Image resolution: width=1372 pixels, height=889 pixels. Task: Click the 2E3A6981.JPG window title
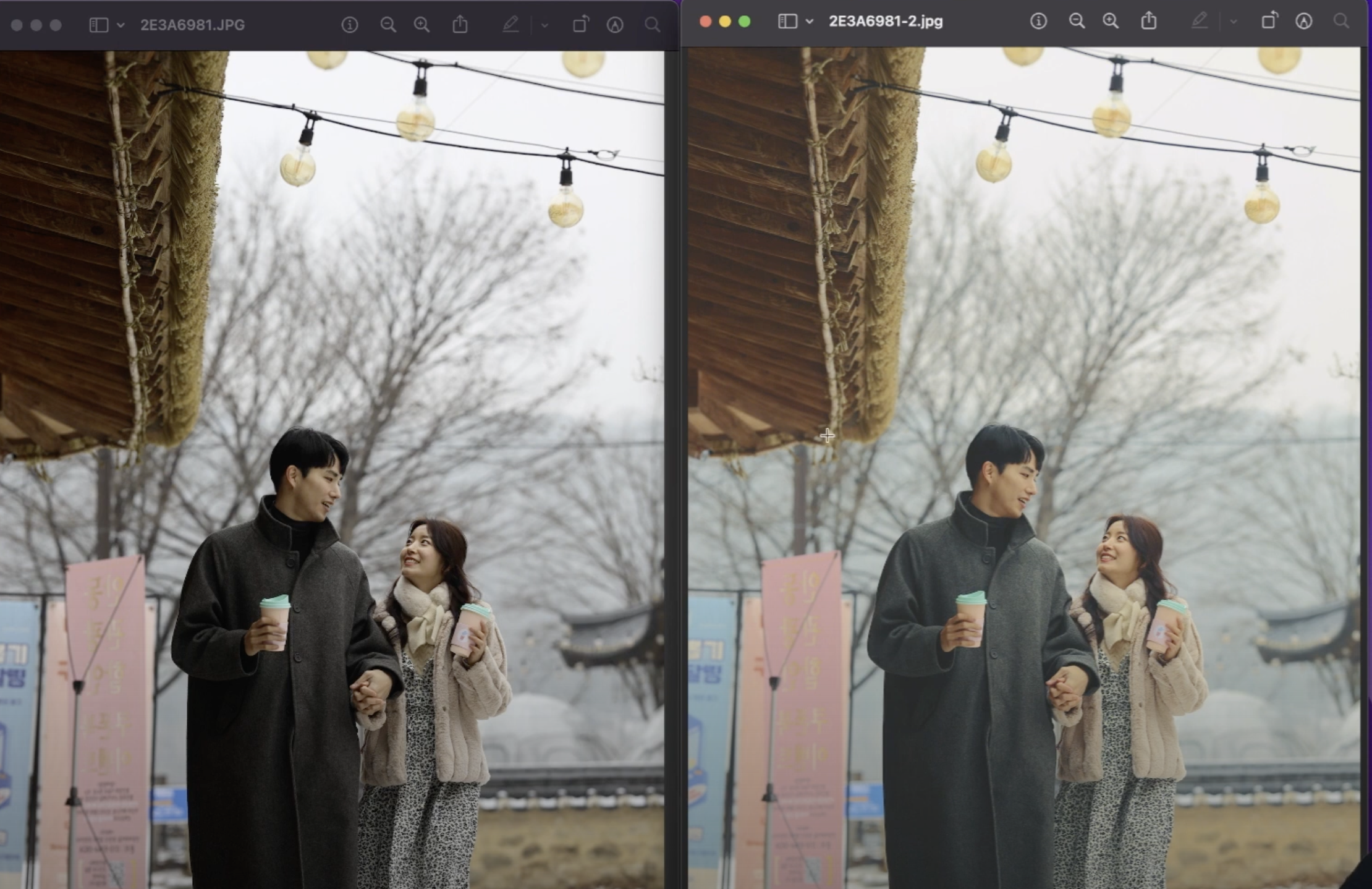(192, 25)
